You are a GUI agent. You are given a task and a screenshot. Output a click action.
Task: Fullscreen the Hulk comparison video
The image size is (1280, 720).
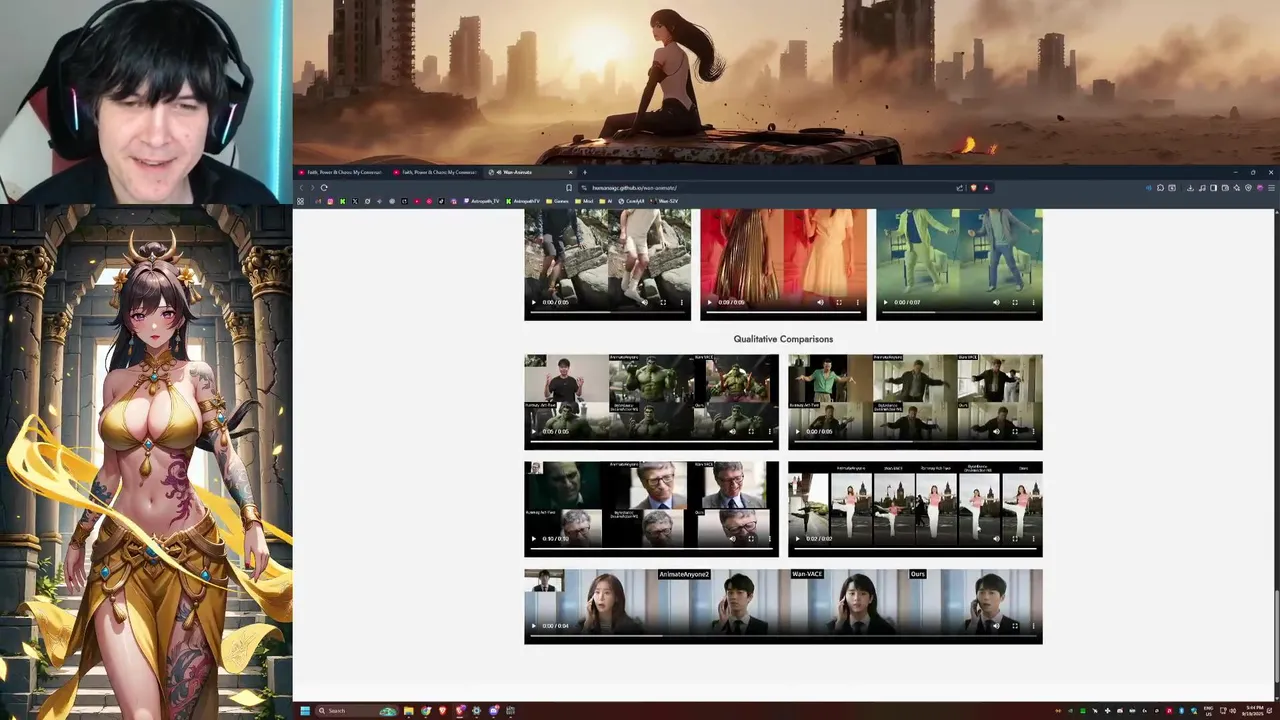[751, 431]
